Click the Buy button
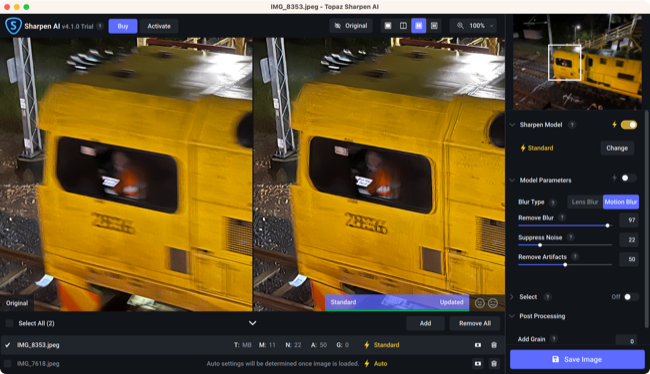Screen dimensions: 650x374 (x=123, y=26)
